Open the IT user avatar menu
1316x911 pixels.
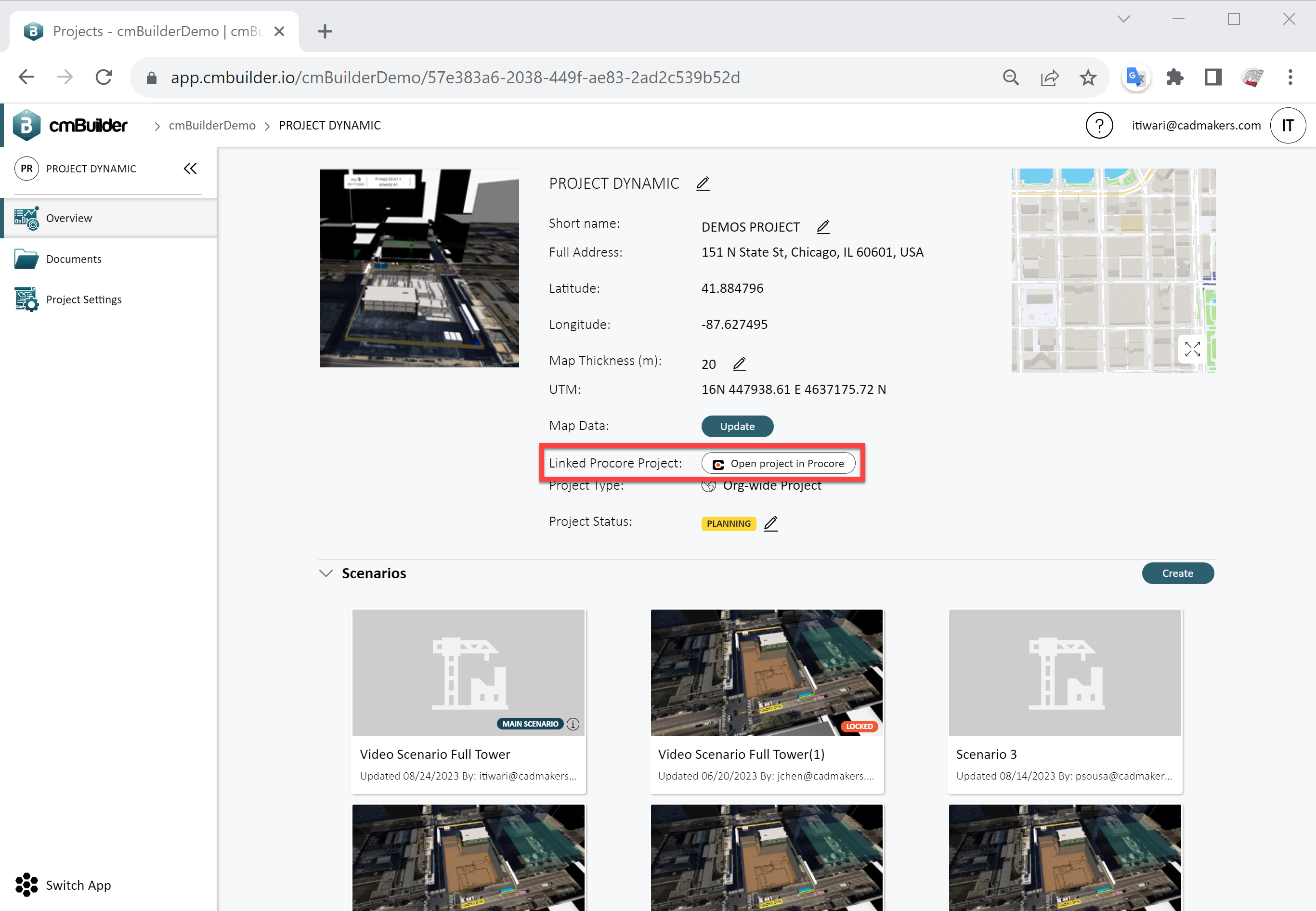tap(1288, 125)
